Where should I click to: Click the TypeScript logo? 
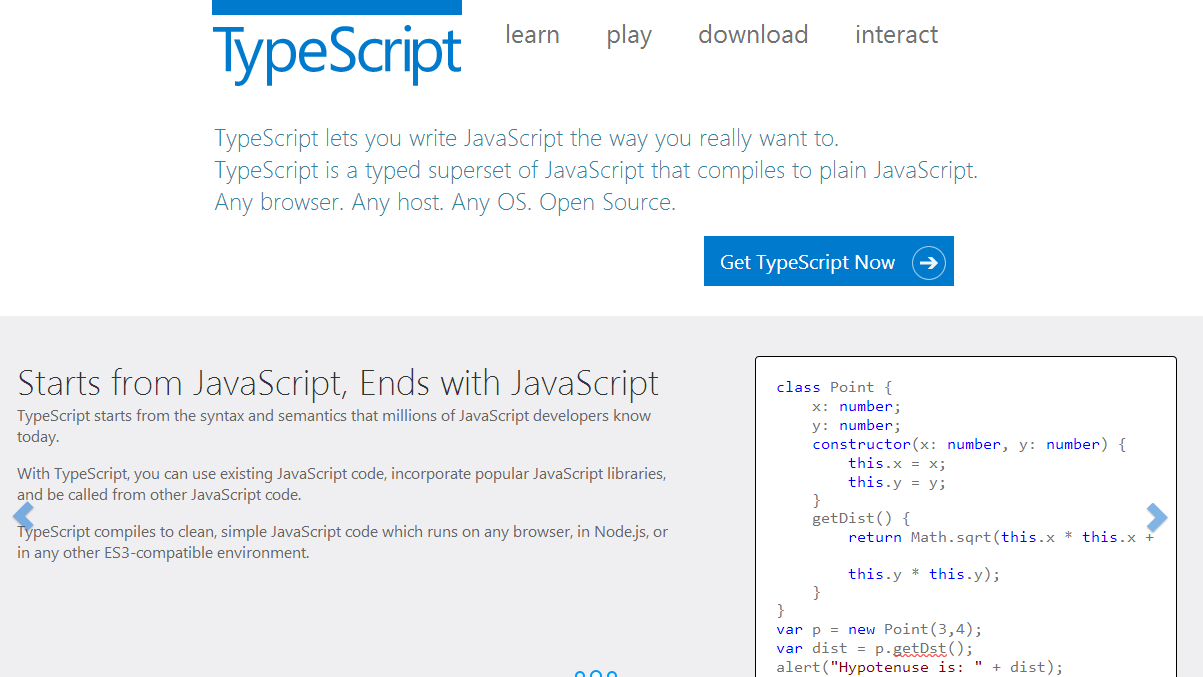click(337, 43)
